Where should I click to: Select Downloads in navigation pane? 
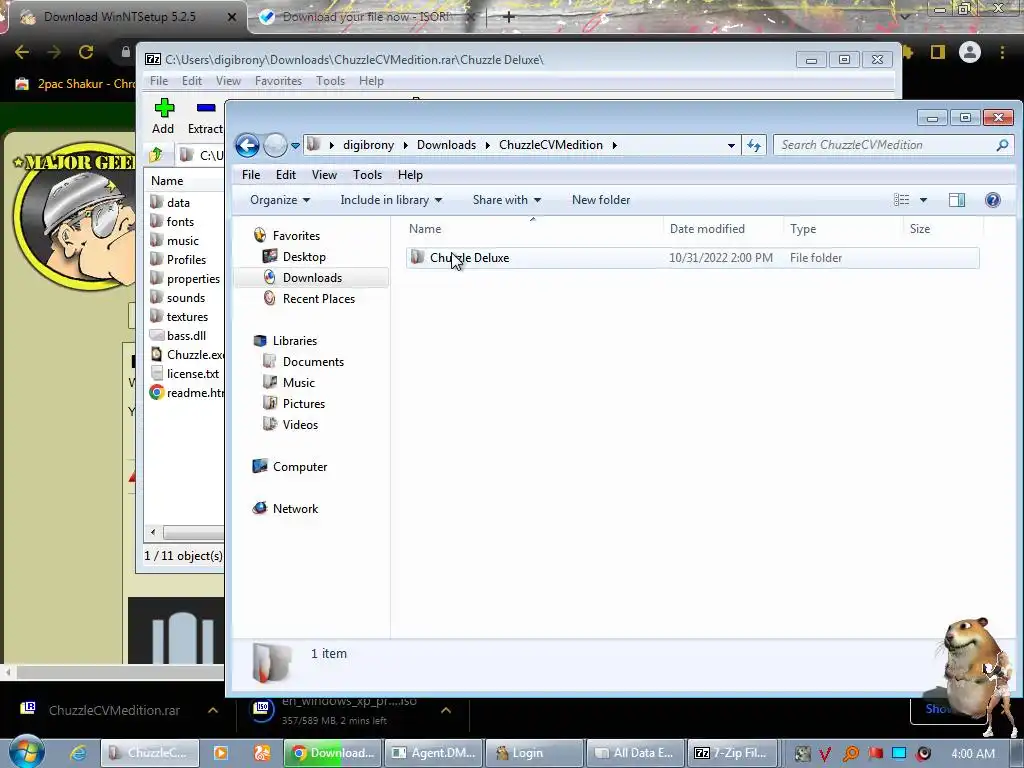312,278
